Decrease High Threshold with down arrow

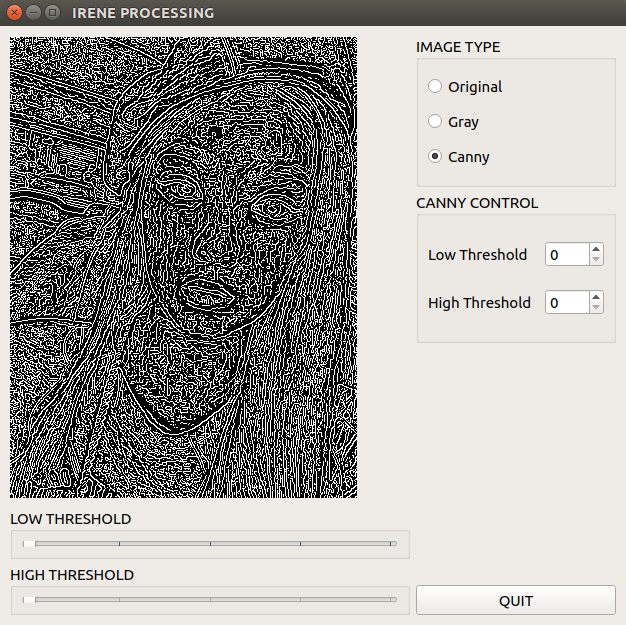click(x=596, y=308)
